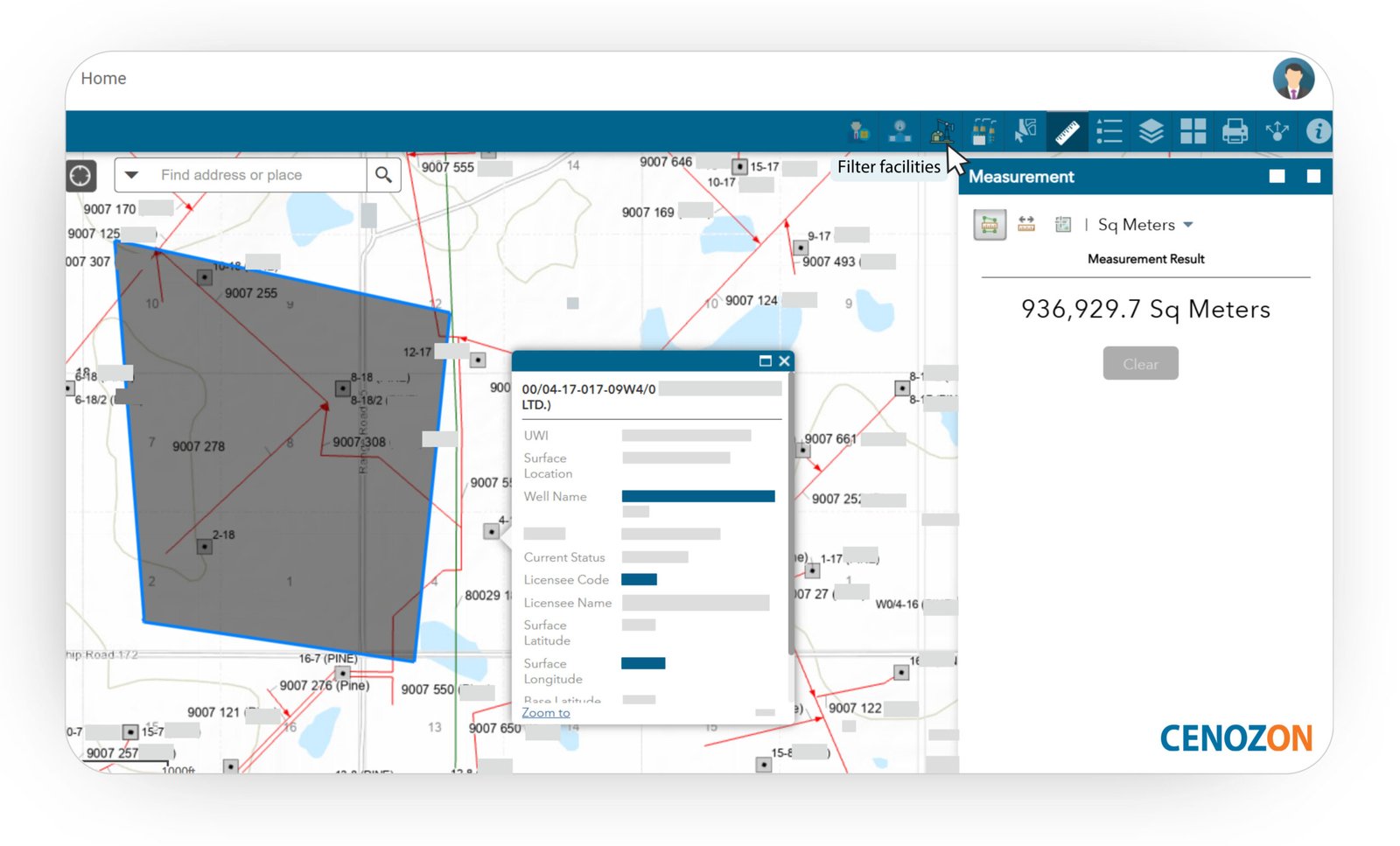This screenshot has height=846, width=1400.
Task: Select the ruler Measurement tool
Action: tap(1067, 132)
